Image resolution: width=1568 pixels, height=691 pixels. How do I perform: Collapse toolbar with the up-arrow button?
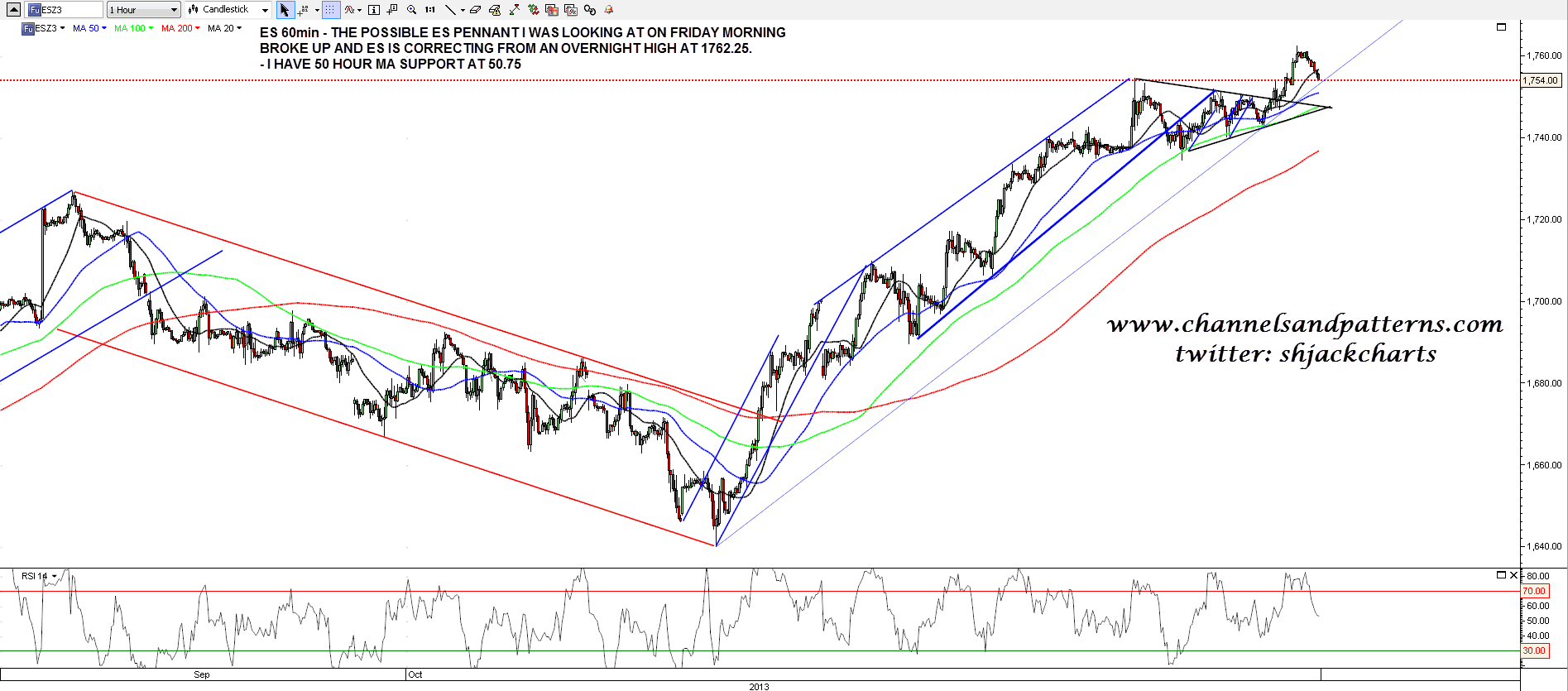(13, 10)
